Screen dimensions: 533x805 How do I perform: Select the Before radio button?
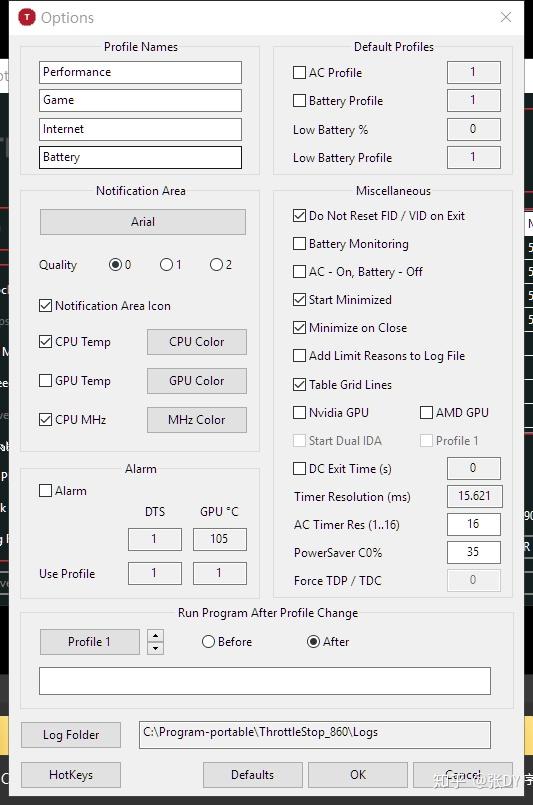208,642
